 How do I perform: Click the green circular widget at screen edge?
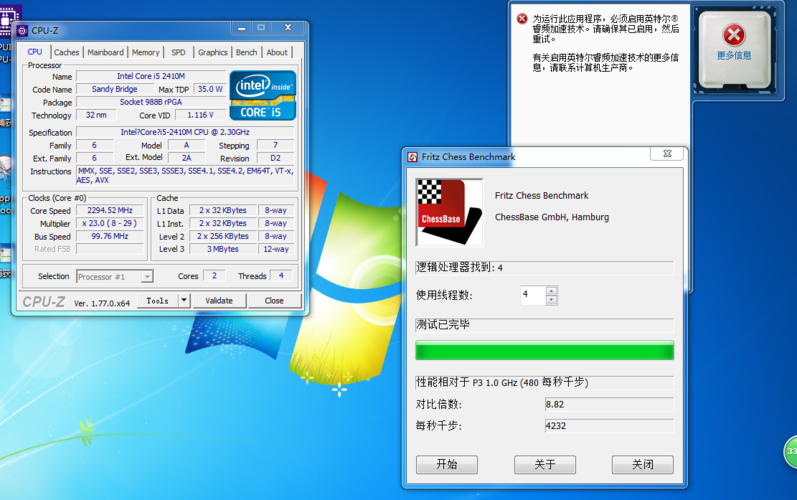coord(790,451)
